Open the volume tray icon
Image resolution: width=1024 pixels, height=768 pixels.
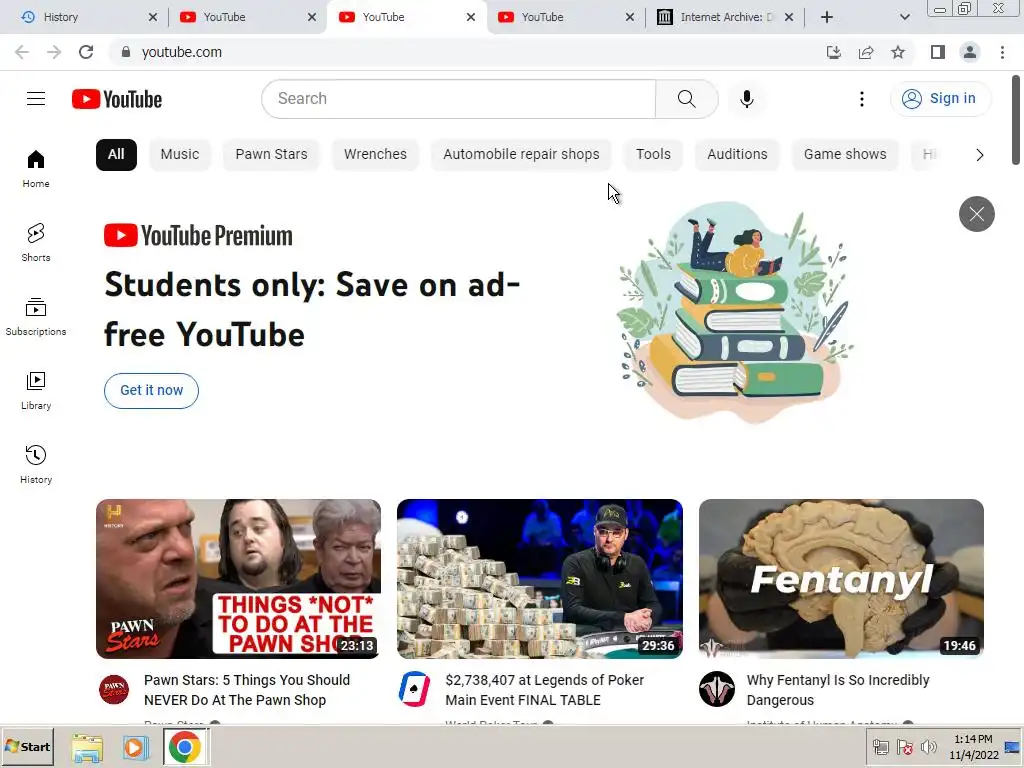coord(928,747)
